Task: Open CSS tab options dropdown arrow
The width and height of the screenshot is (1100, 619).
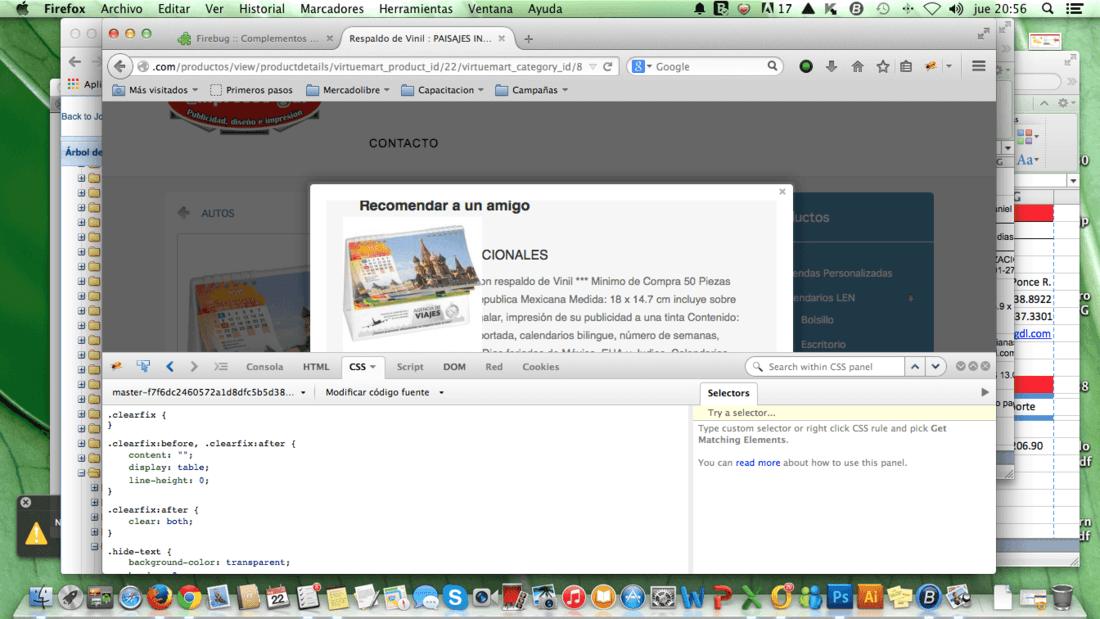Action: coord(373,367)
